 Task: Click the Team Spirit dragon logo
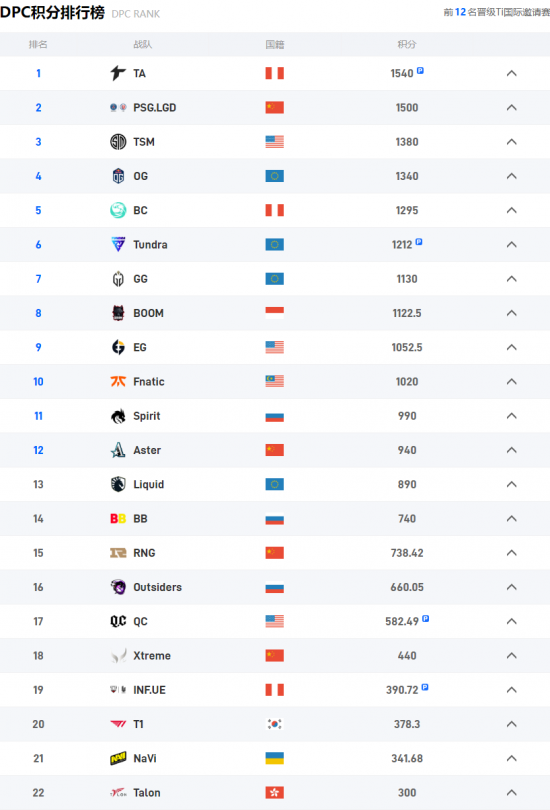point(118,416)
